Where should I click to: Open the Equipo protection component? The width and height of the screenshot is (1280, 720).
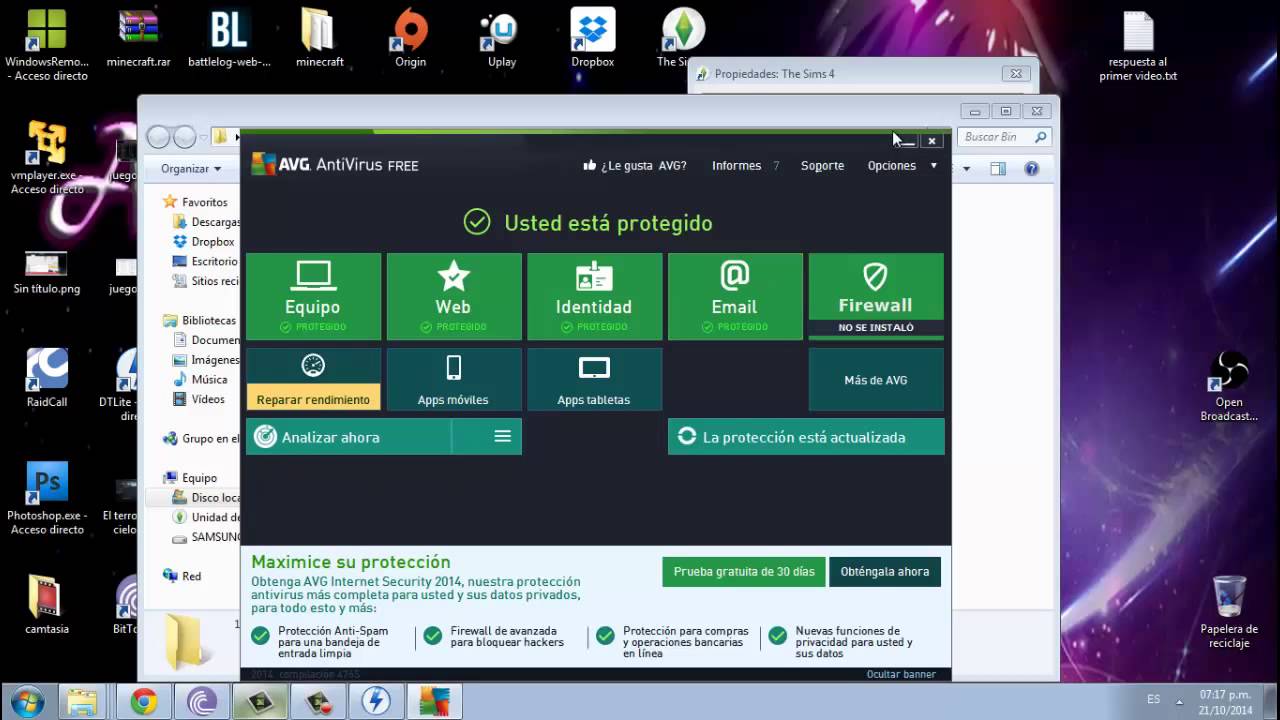tap(313, 295)
